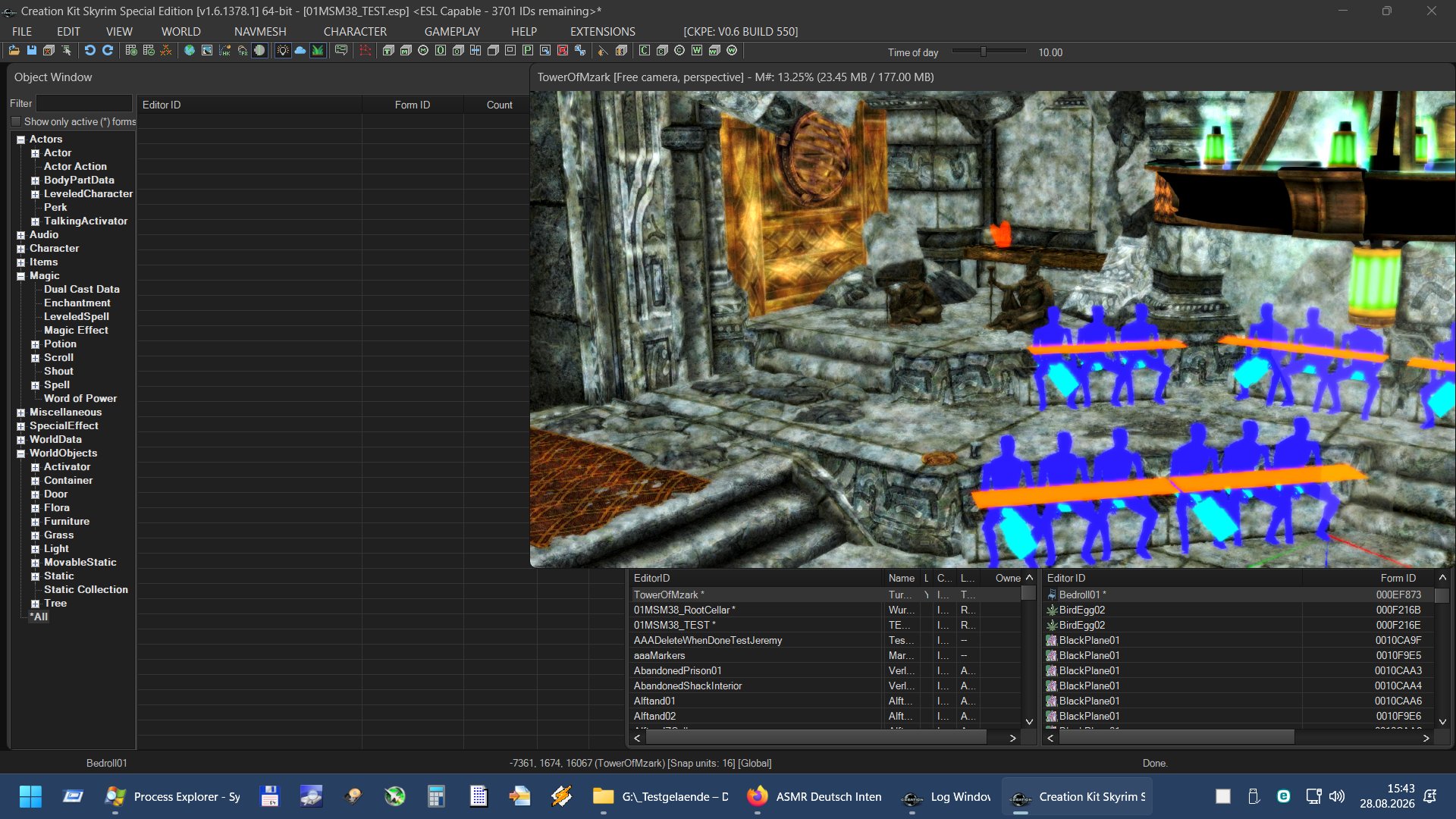Sort reference list by Form ID header
Screen dimensions: 1456x819
coord(1368,578)
